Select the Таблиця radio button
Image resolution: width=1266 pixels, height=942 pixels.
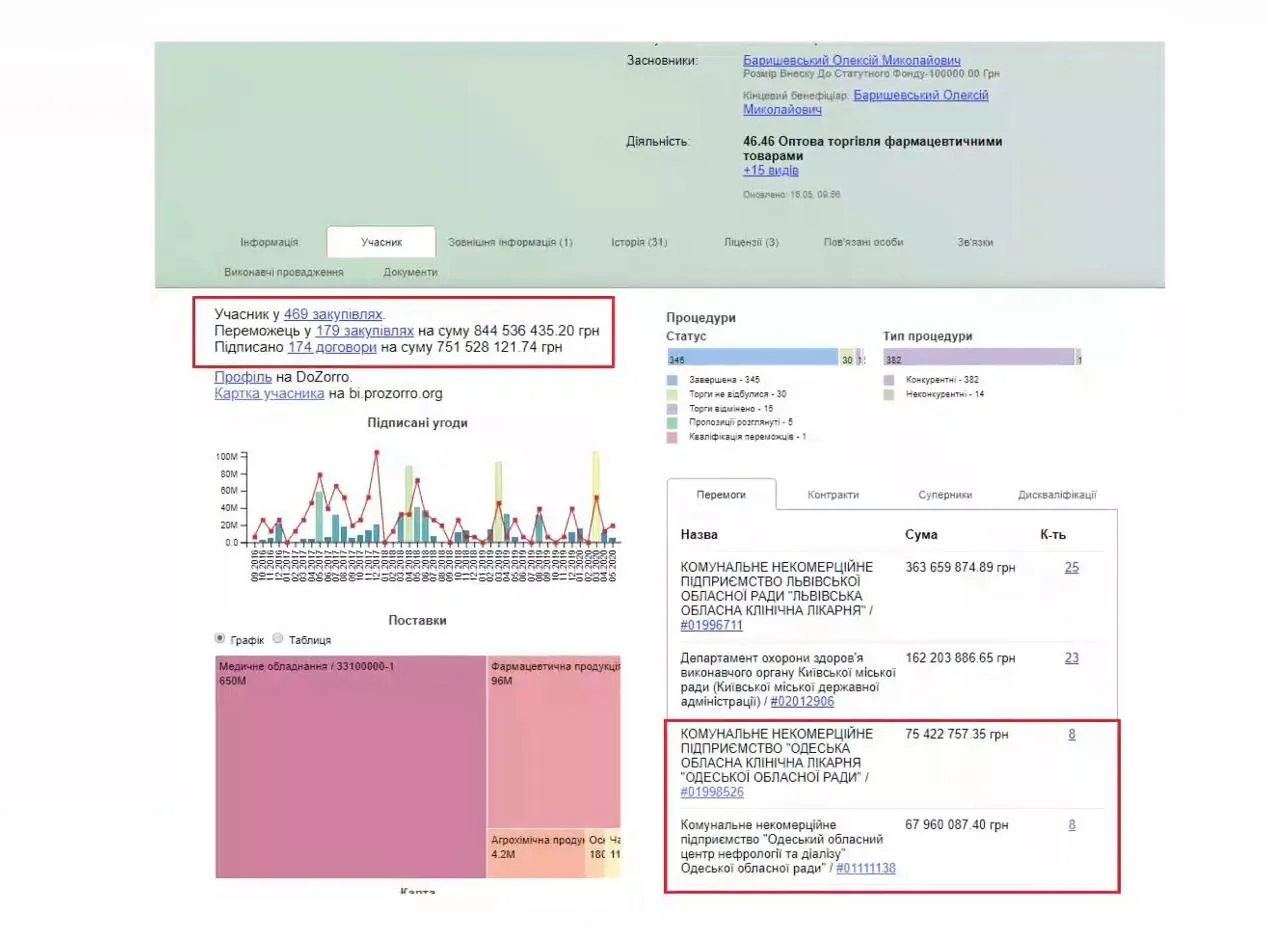[279, 639]
